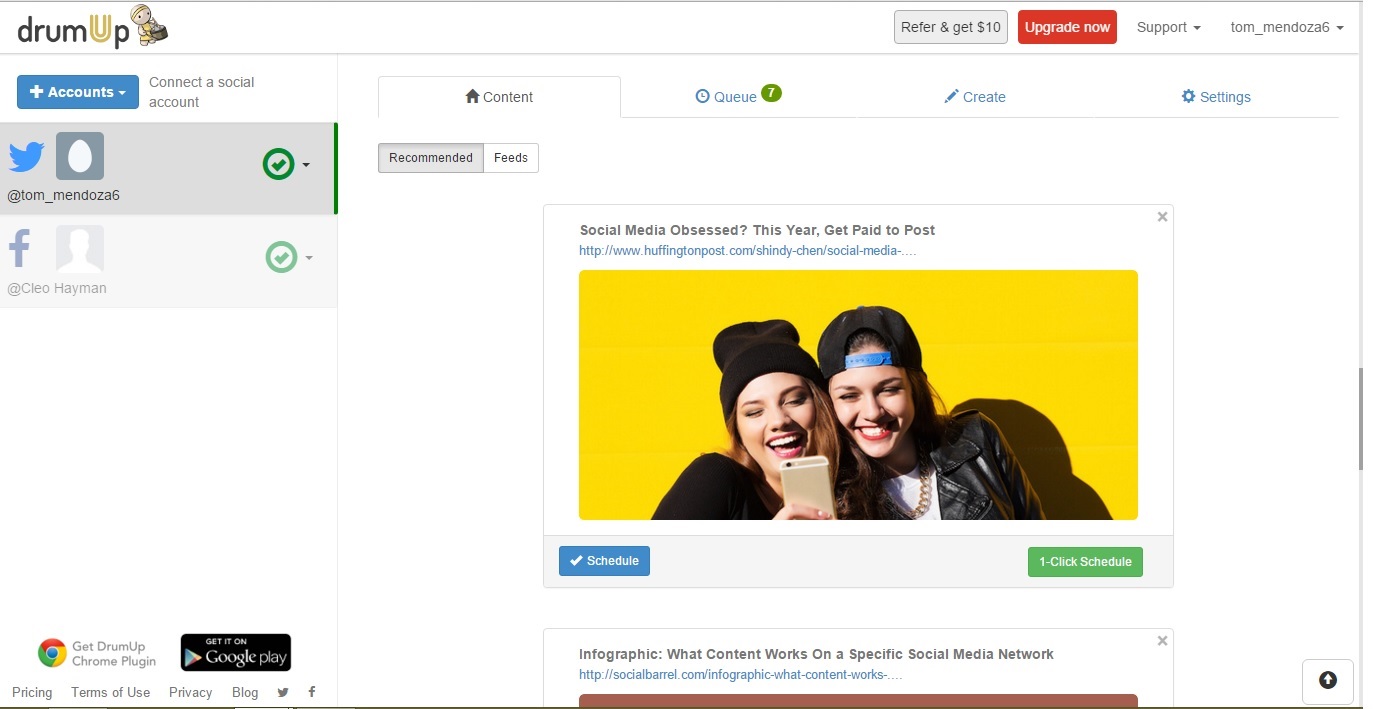Open the Get DrumUp Chrome Plugin icon

click(52, 653)
